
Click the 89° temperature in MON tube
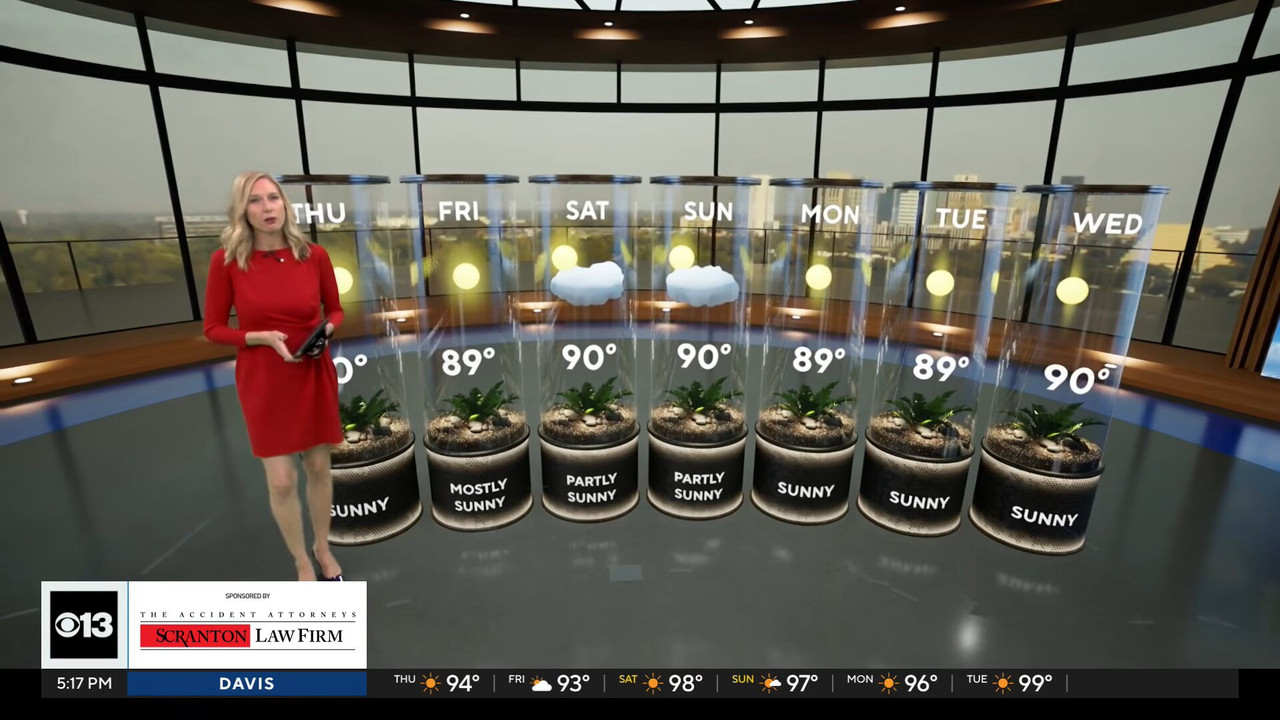pos(820,360)
